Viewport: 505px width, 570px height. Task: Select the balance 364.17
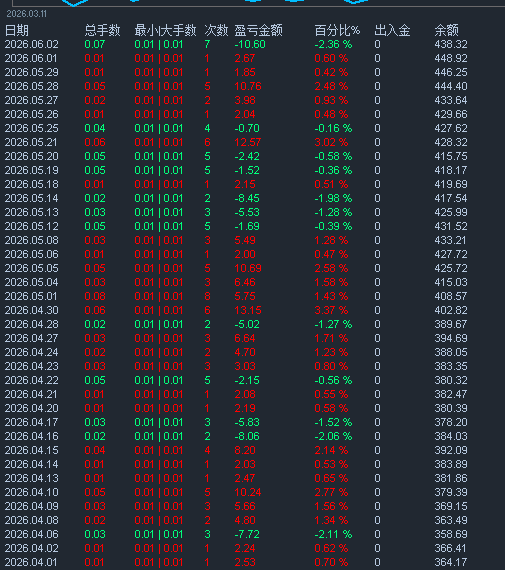[451, 562]
